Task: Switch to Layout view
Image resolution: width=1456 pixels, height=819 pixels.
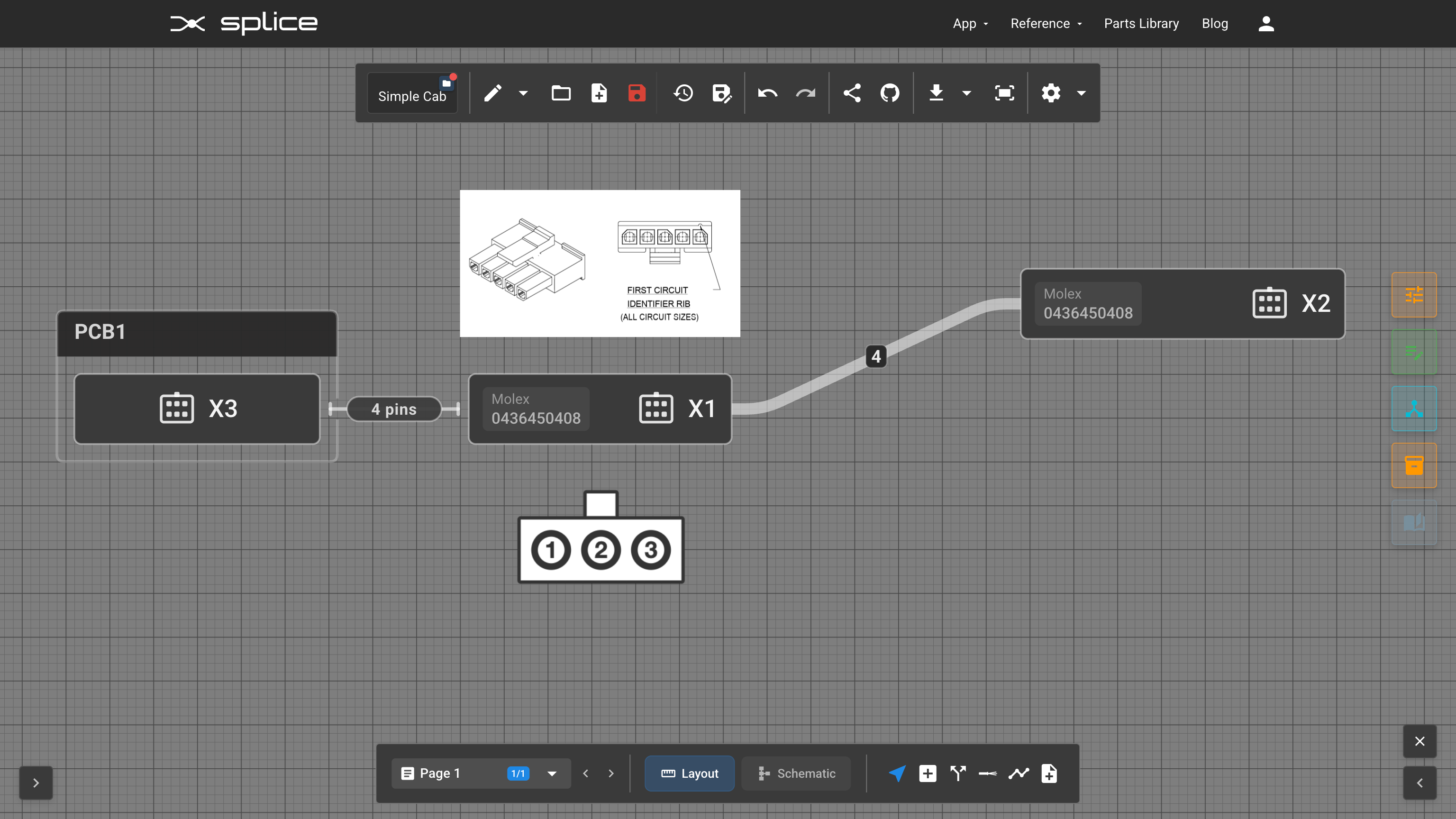Action: tap(690, 773)
